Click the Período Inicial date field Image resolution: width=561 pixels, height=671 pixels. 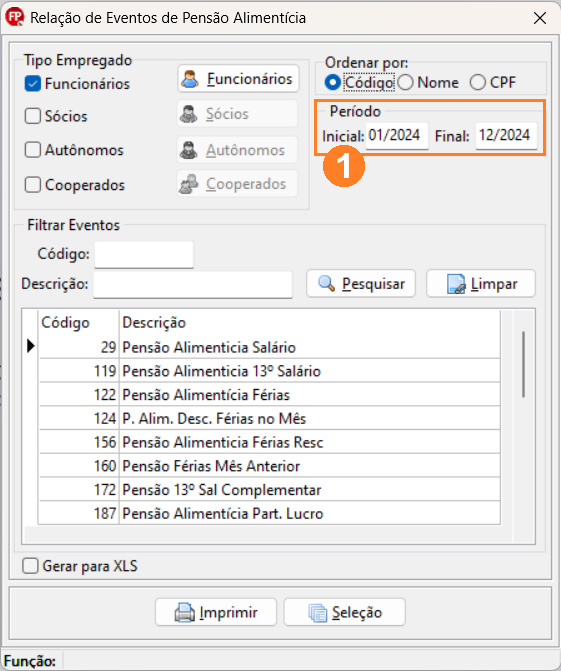pyautogui.click(x=397, y=136)
